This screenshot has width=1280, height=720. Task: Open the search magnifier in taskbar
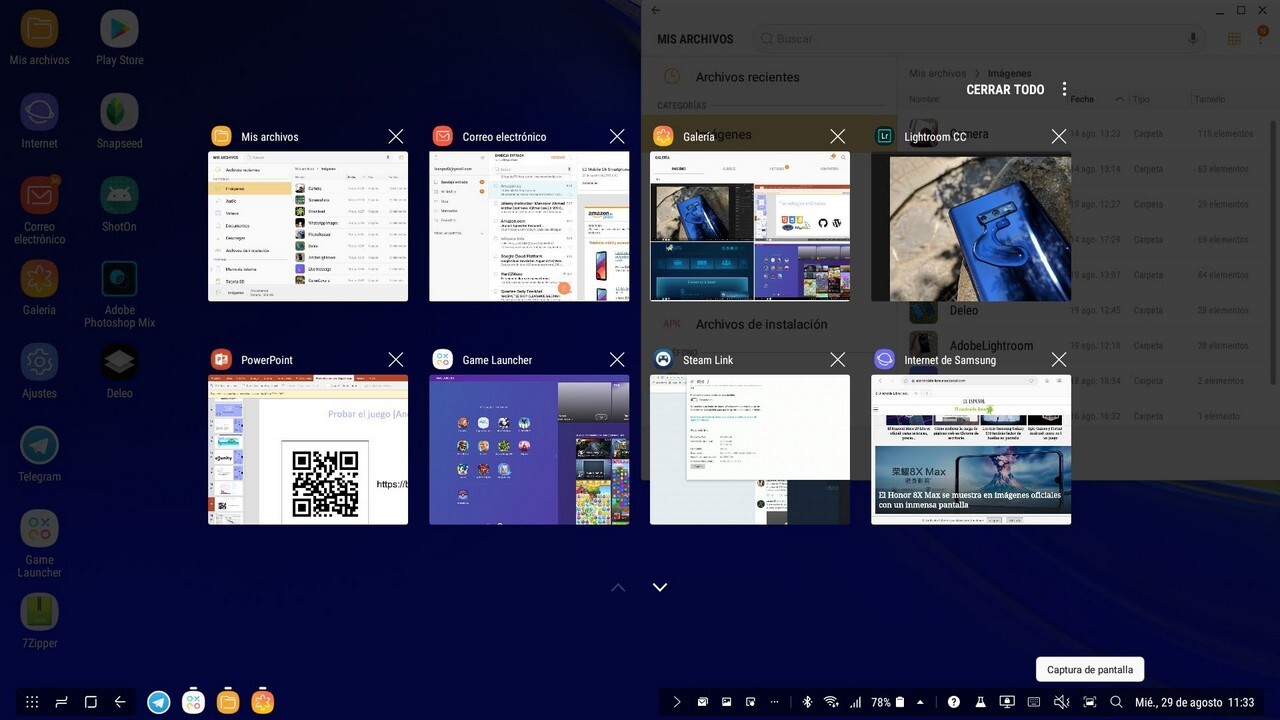tap(1117, 702)
